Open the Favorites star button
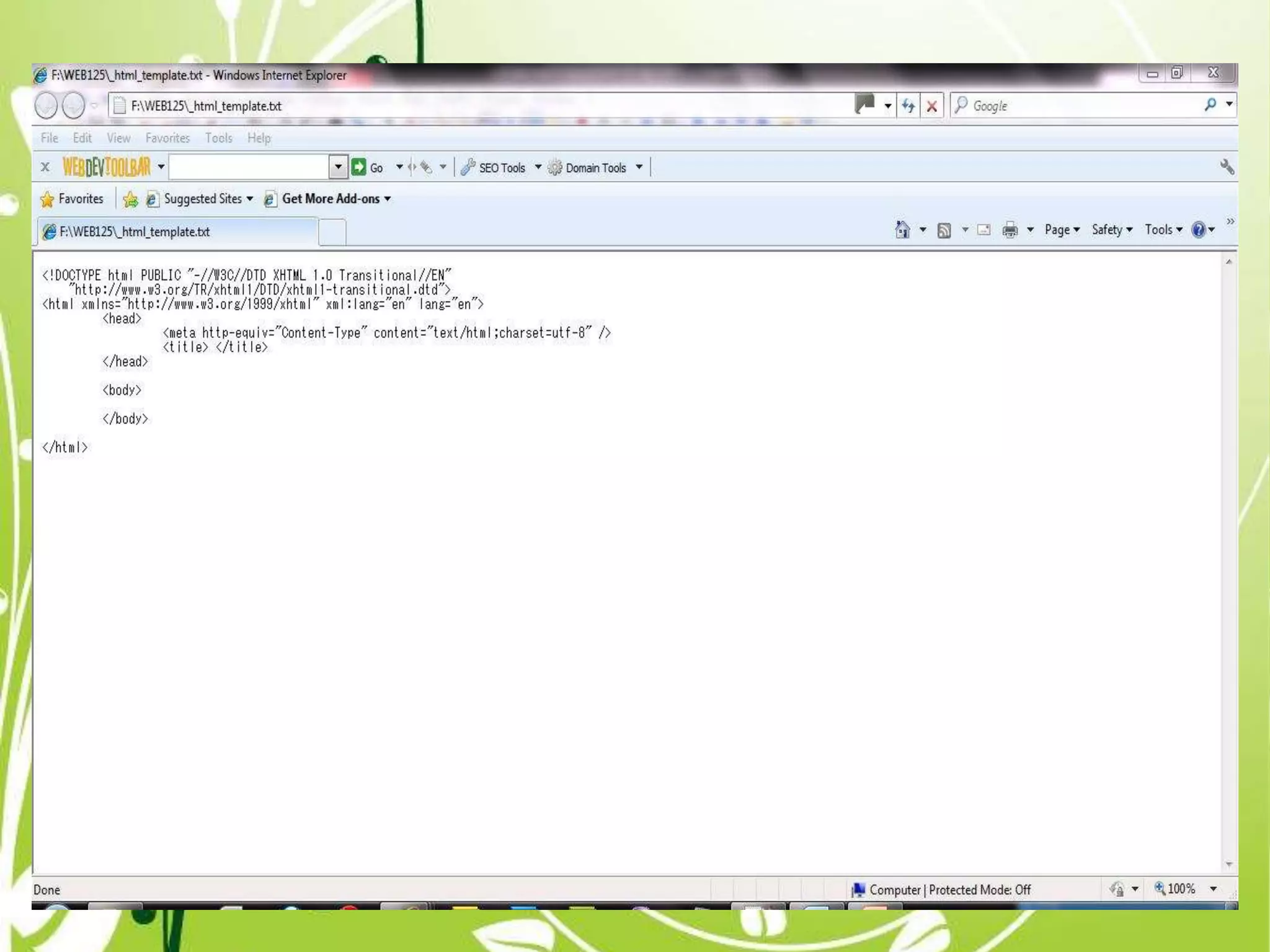1270x952 pixels. (72, 199)
